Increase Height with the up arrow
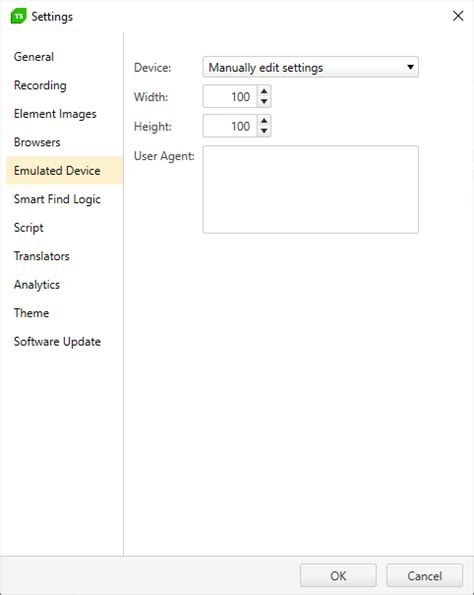Viewport: 474px width, 595px height. tap(264, 121)
